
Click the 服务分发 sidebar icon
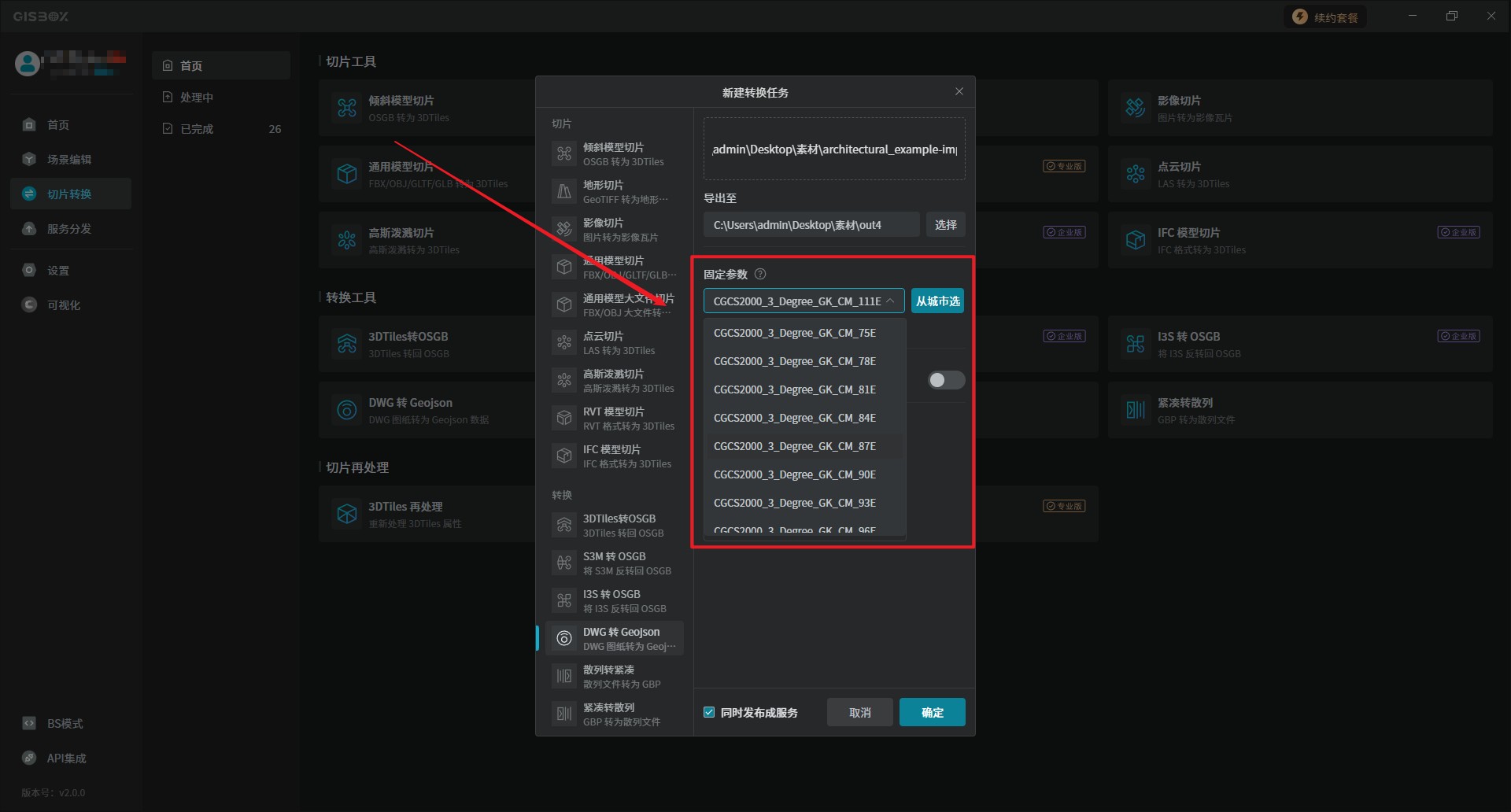pyautogui.click(x=29, y=229)
